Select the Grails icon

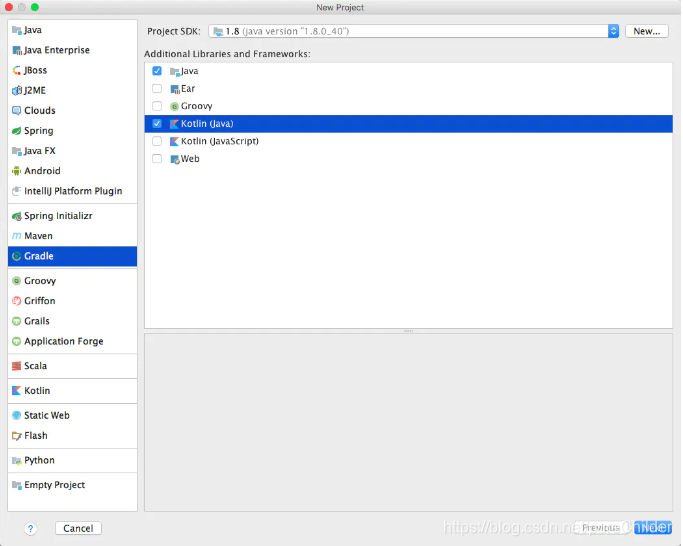17,321
